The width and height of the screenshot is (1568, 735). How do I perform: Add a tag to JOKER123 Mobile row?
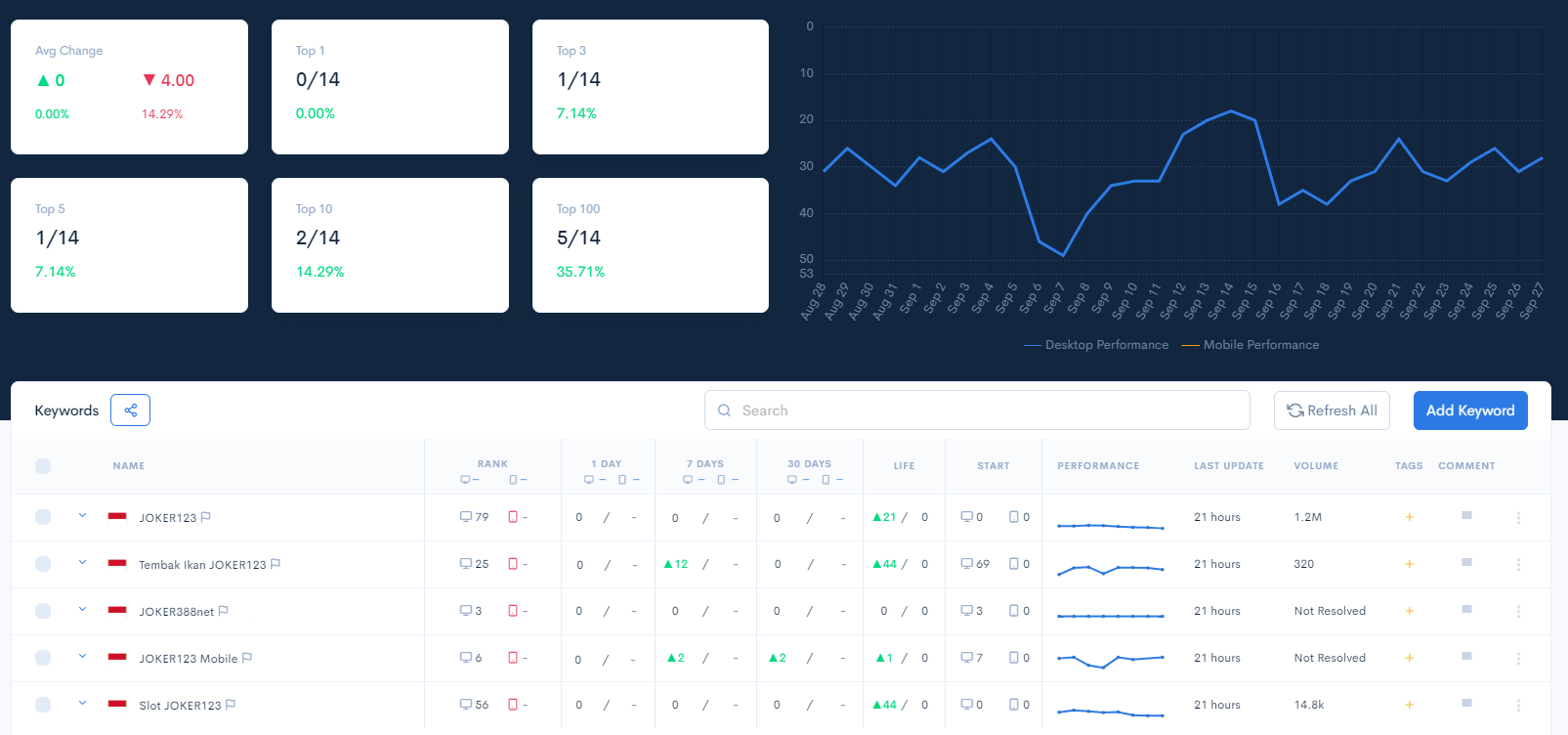click(x=1409, y=658)
